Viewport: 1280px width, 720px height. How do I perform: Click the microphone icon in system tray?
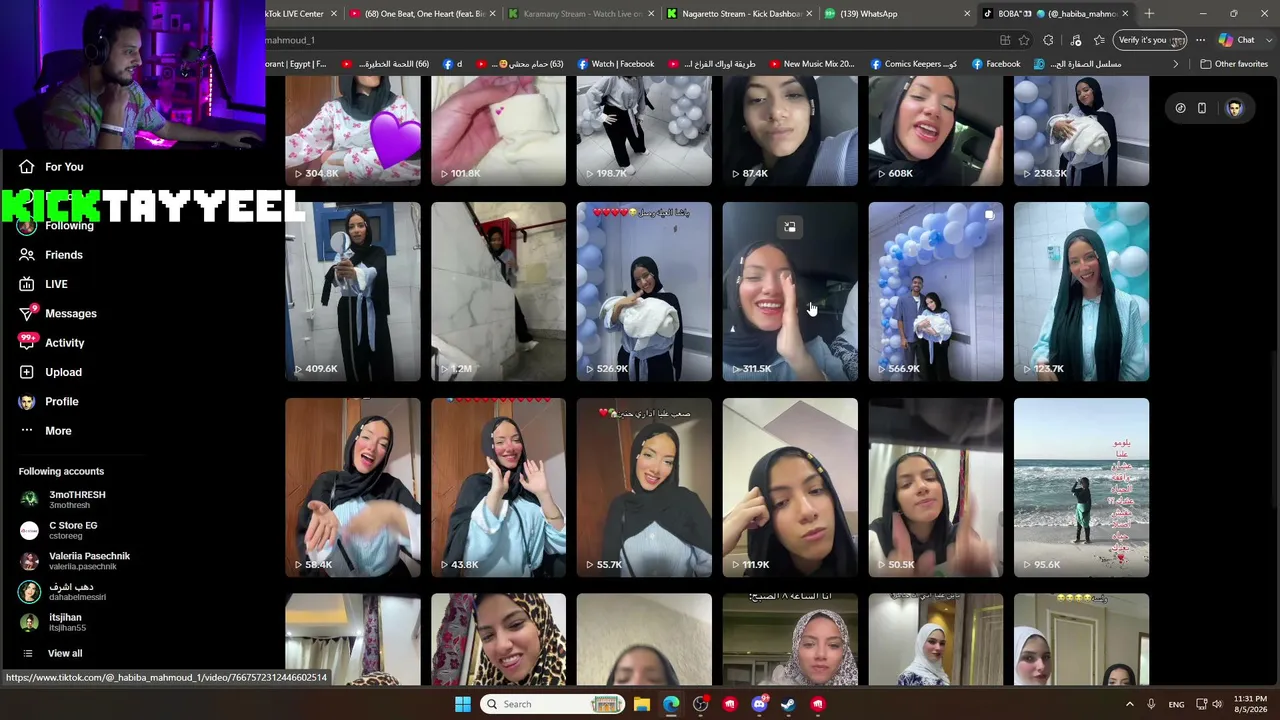pos(1151,704)
